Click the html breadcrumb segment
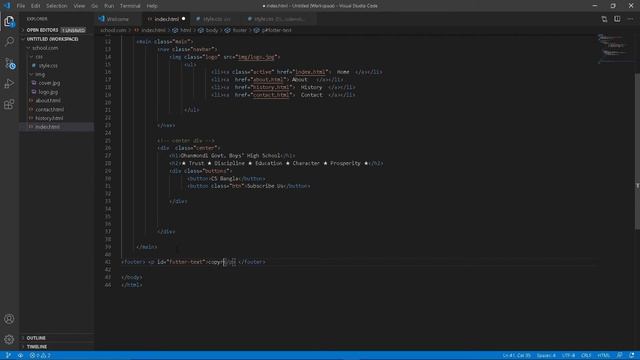This screenshot has height=360, width=640. click(x=185, y=30)
